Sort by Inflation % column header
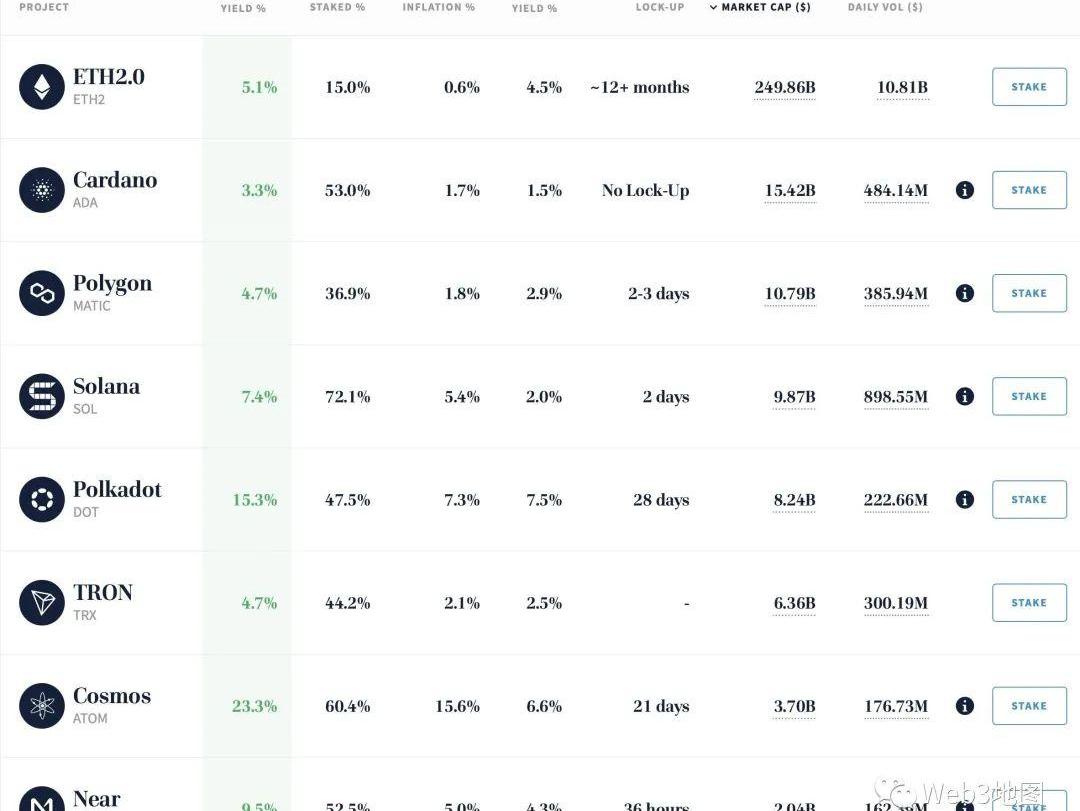This screenshot has width=1080, height=811. 438,8
